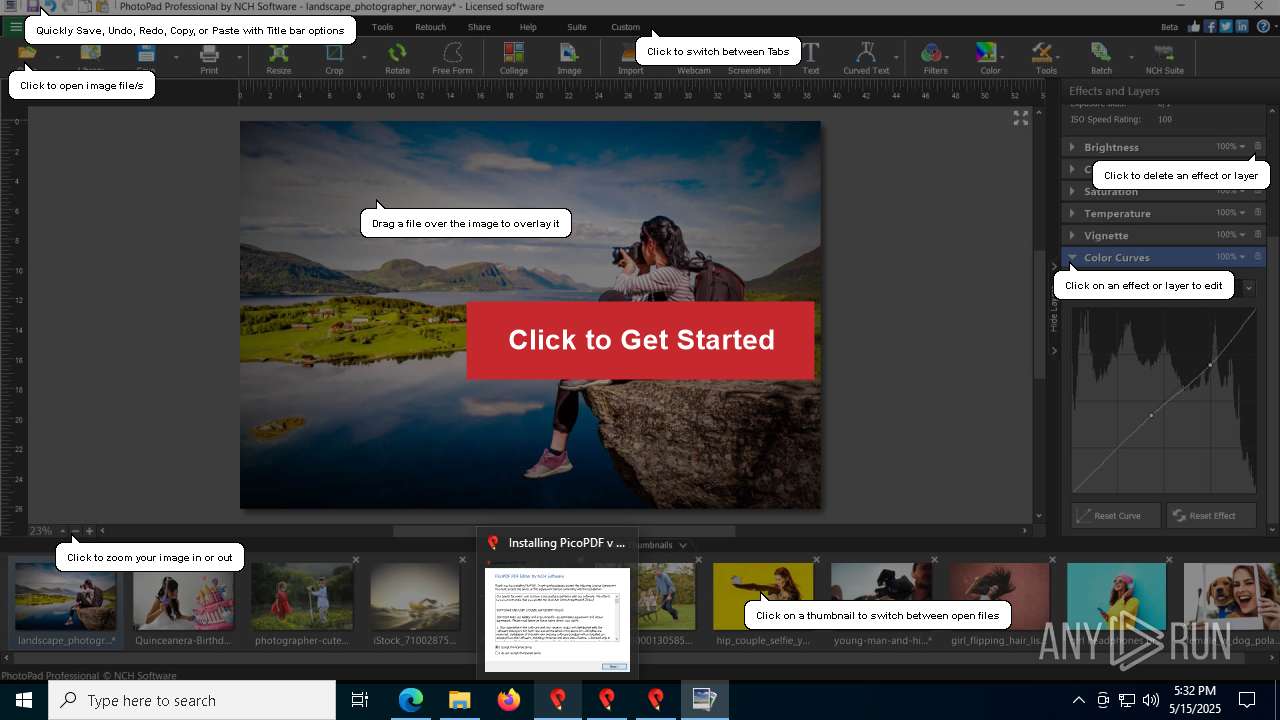Image resolution: width=1280 pixels, height=720 pixels.
Task: Click the Reset Curve button
Action: coord(1117,515)
